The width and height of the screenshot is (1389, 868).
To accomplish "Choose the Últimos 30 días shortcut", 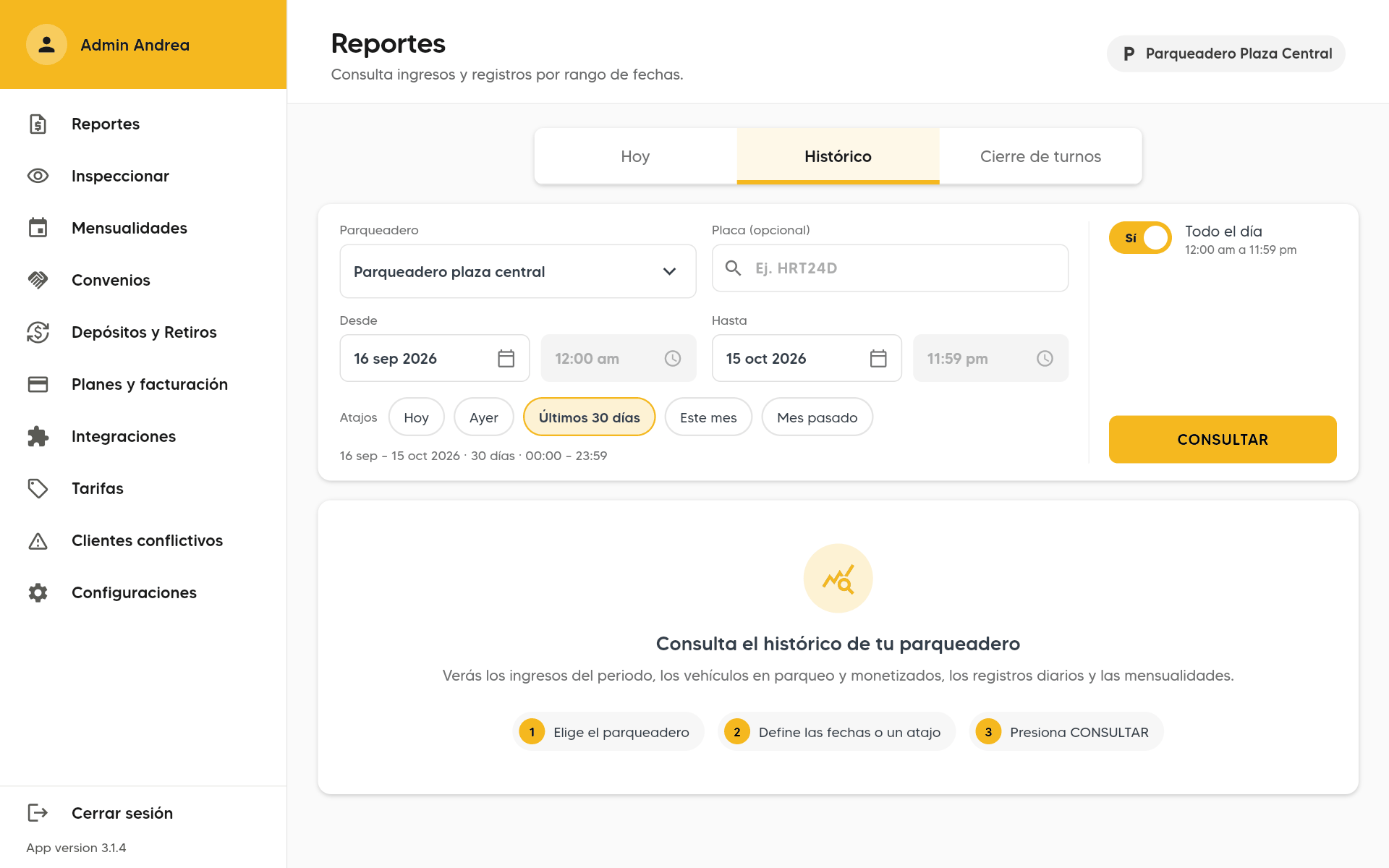I will [x=589, y=417].
